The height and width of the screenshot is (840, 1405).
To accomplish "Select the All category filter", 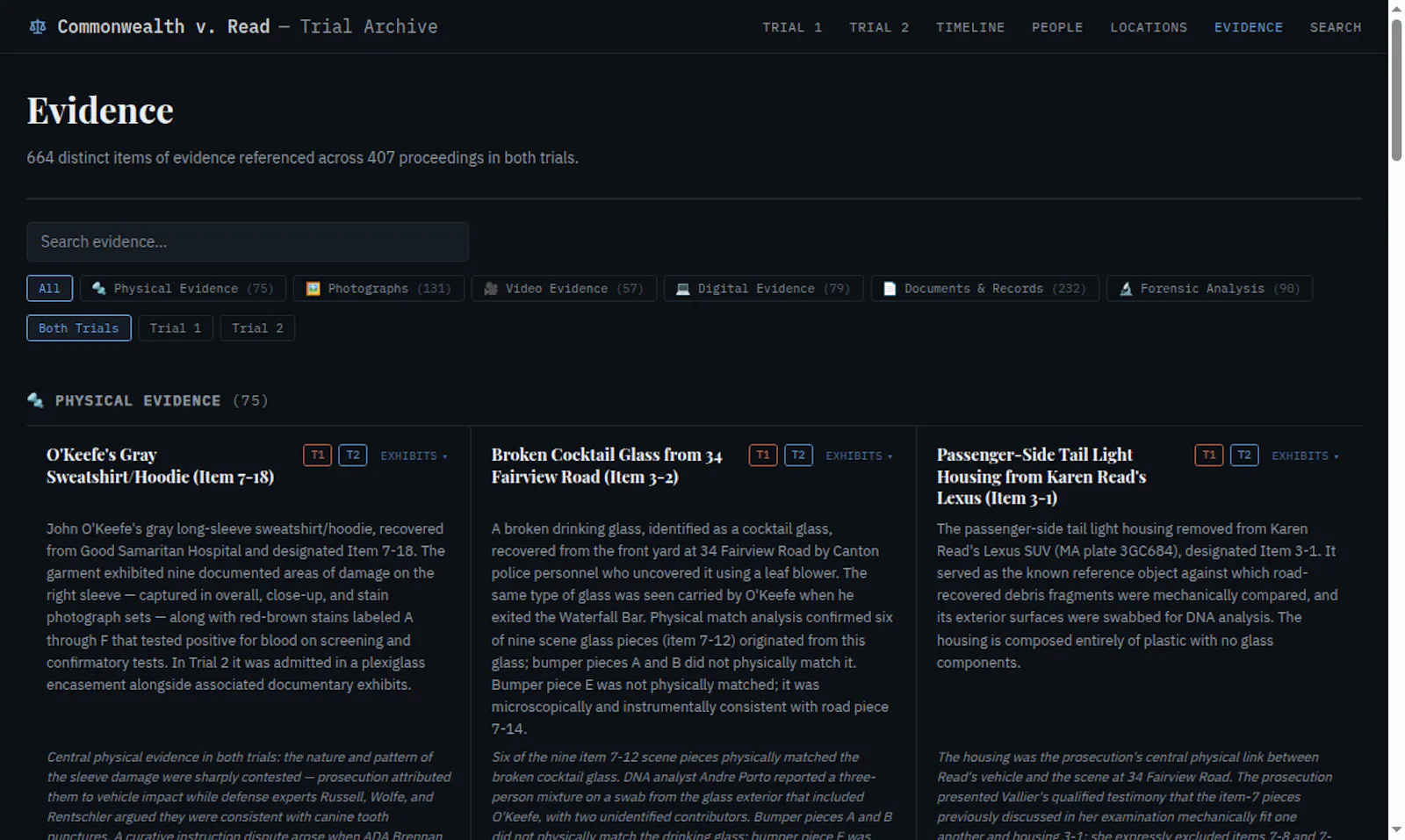I will (49, 289).
